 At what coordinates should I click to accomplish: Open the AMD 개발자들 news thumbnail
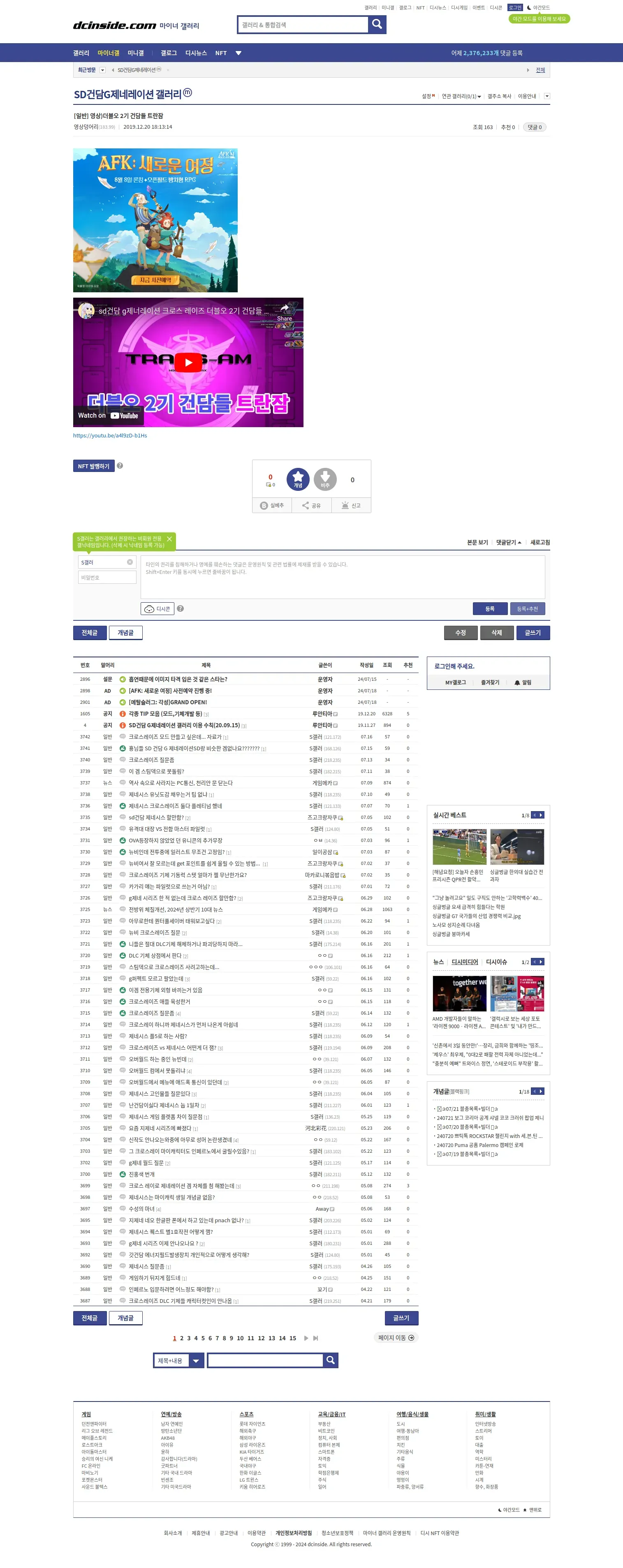pos(459,993)
